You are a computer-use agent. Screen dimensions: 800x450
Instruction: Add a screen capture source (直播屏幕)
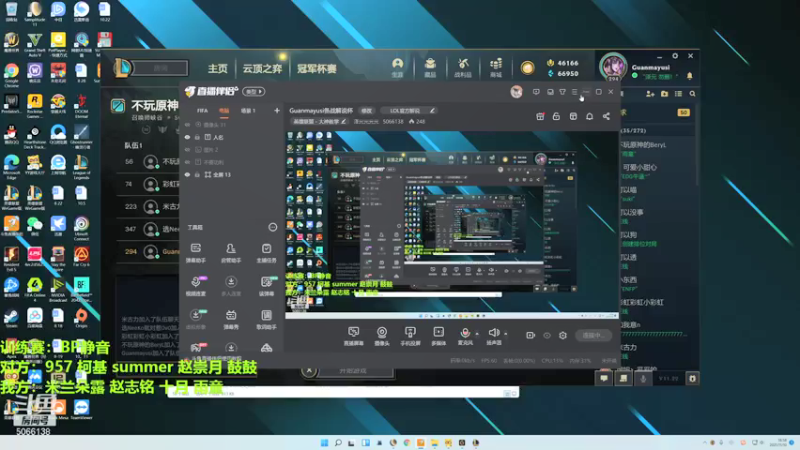click(353, 336)
